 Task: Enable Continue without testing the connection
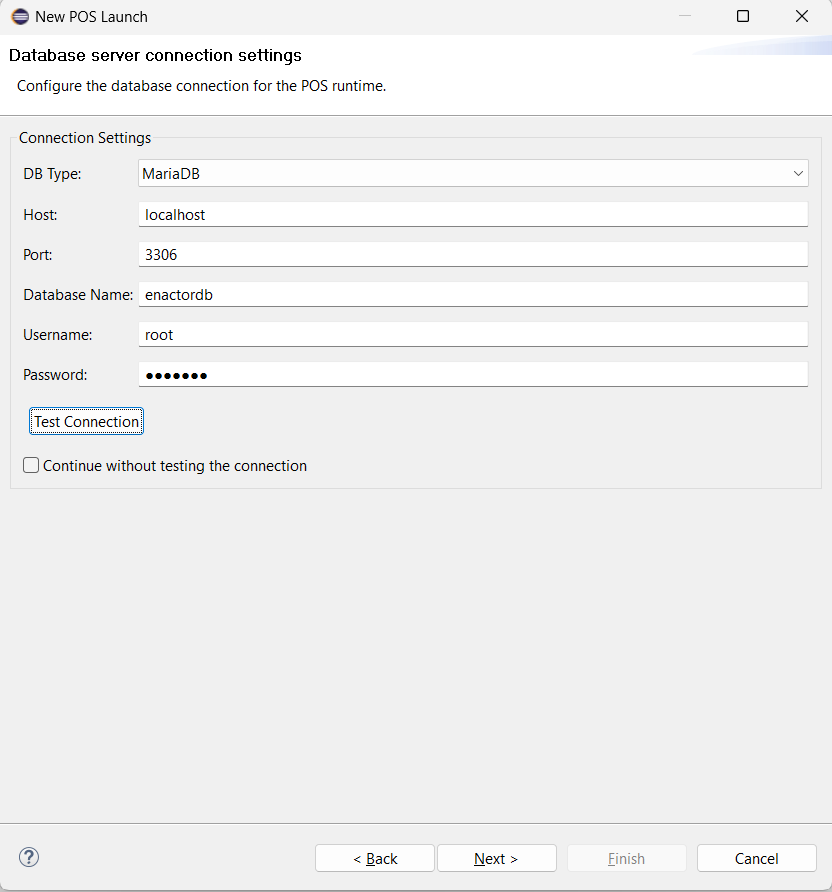pos(31,465)
